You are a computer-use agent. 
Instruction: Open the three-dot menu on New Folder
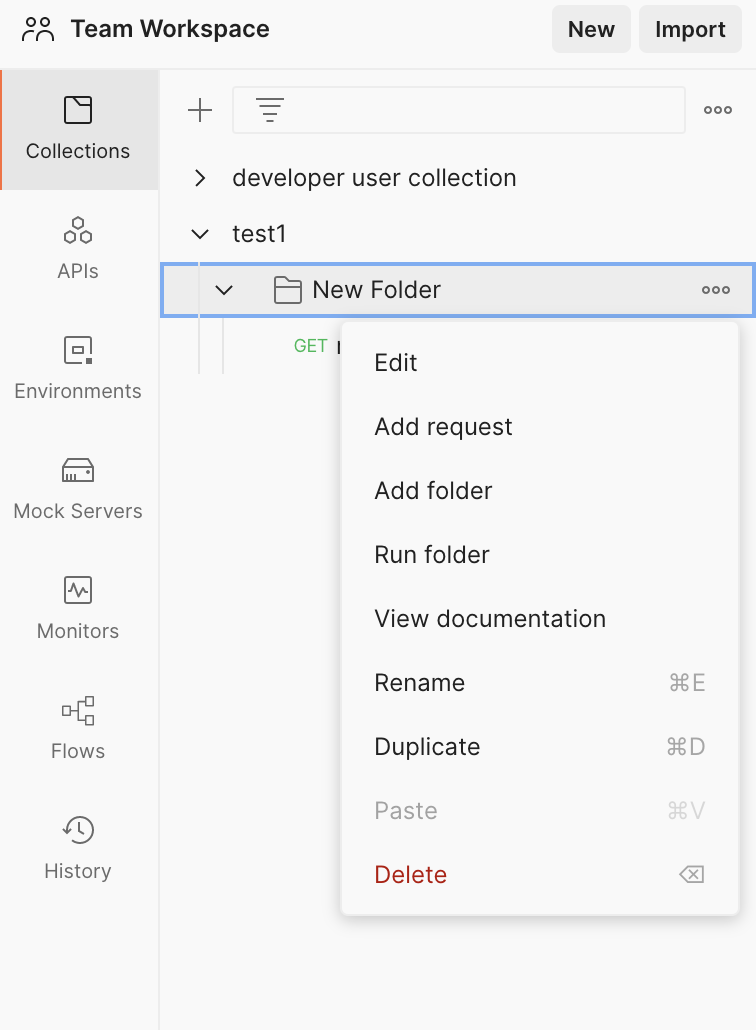click(x=716, y=290)
